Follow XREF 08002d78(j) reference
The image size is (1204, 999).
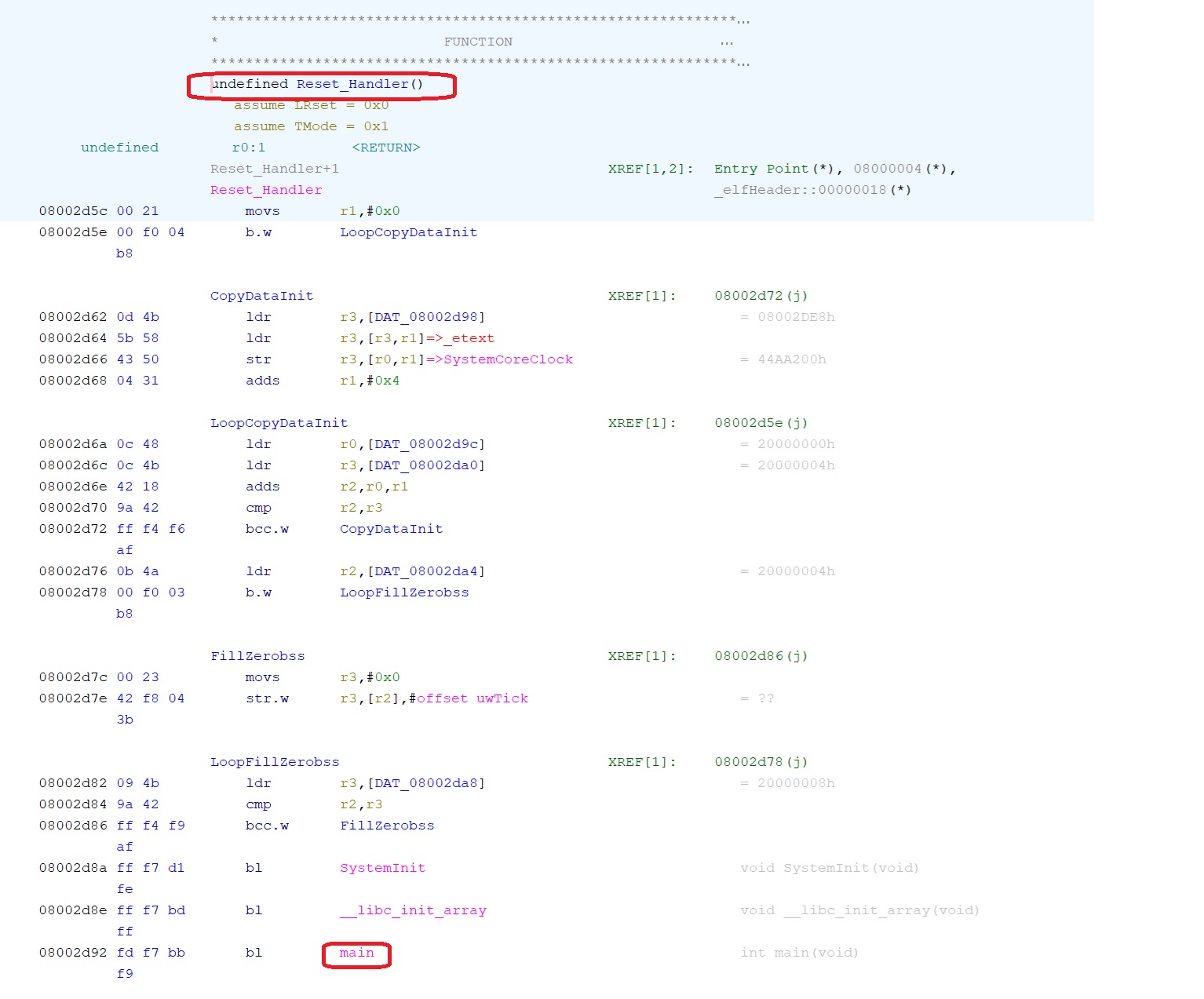tap(761, 762)
